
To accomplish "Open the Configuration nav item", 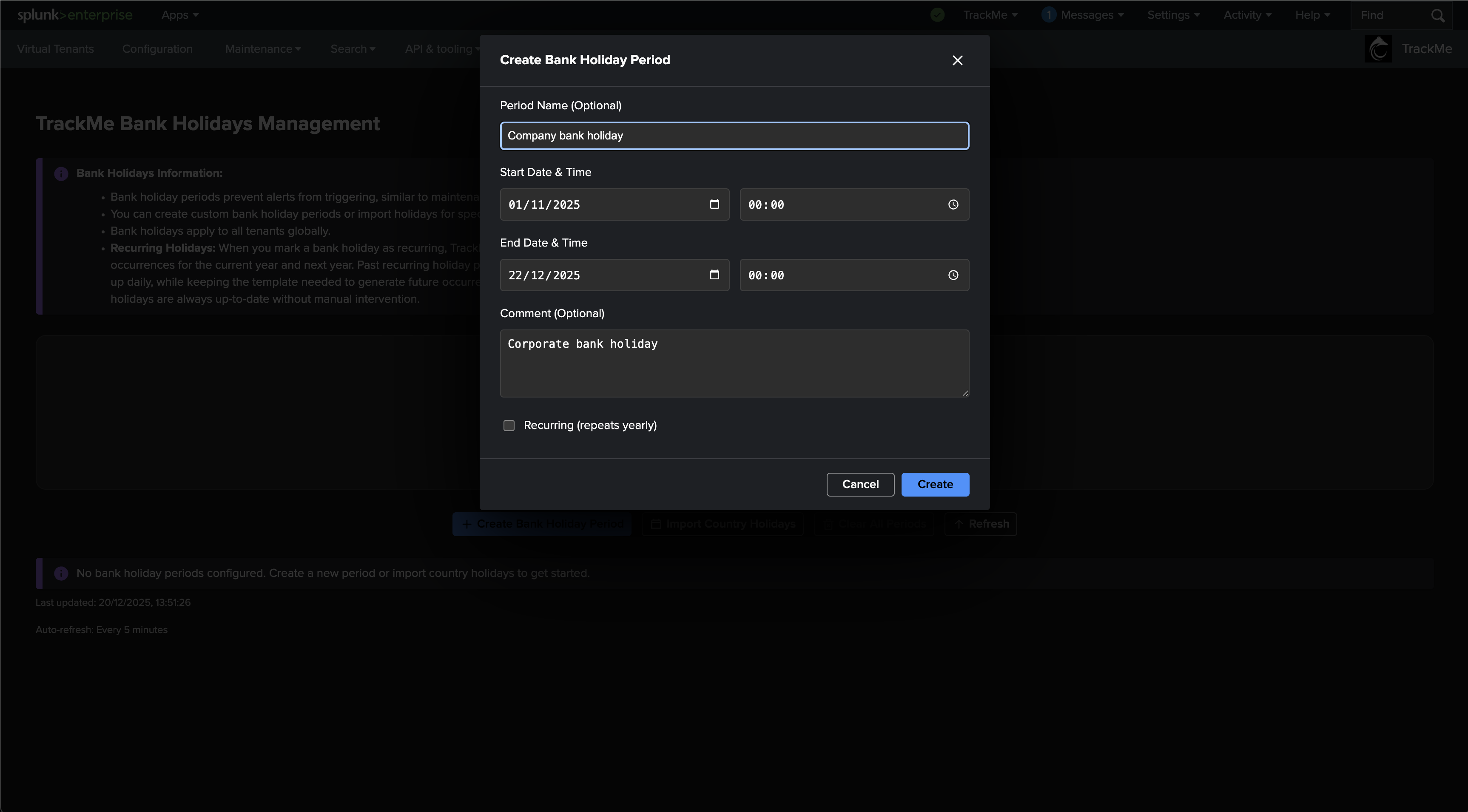I will 157,49.
